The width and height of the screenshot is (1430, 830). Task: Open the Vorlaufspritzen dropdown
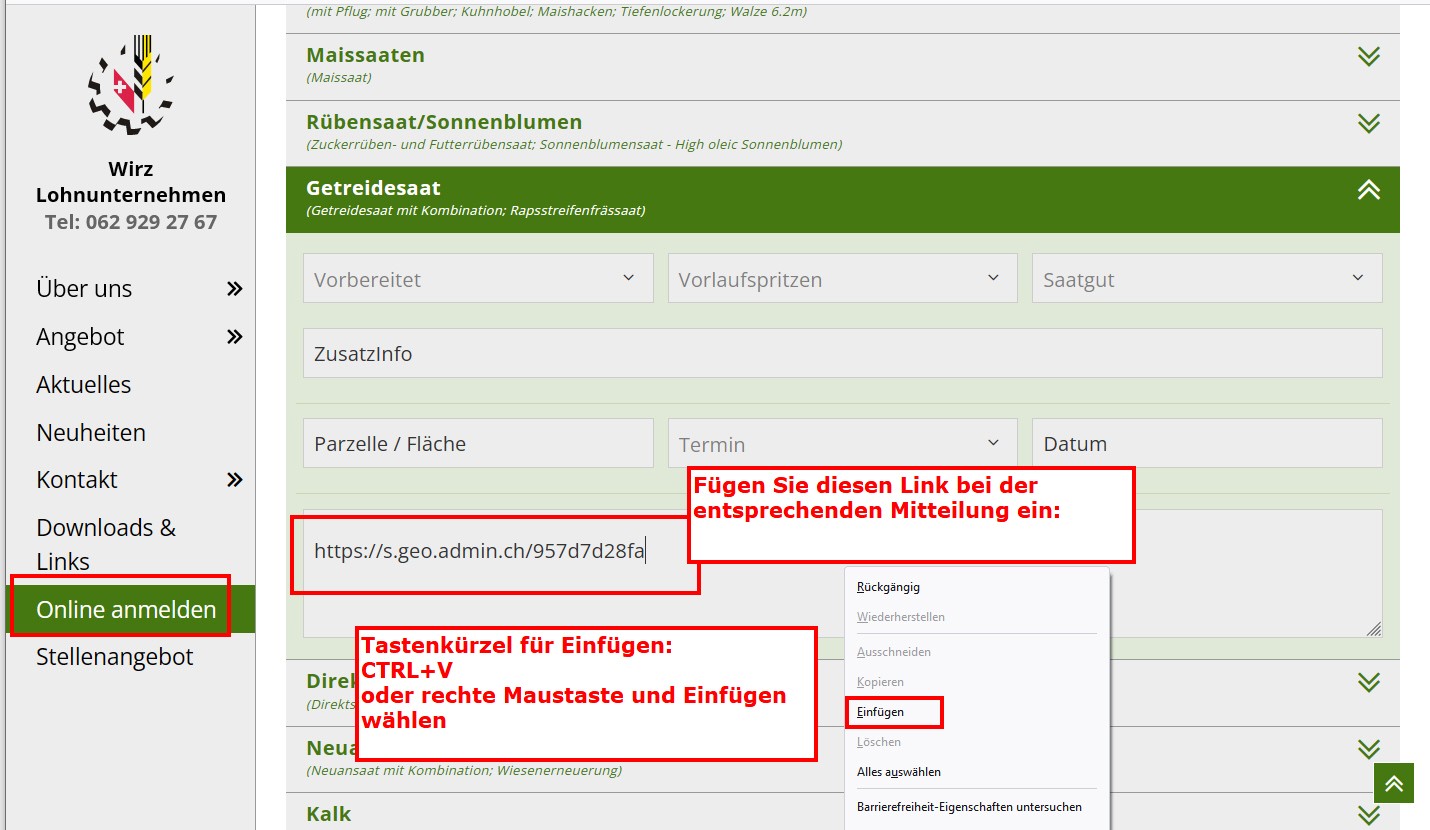(x=842, y=279)
